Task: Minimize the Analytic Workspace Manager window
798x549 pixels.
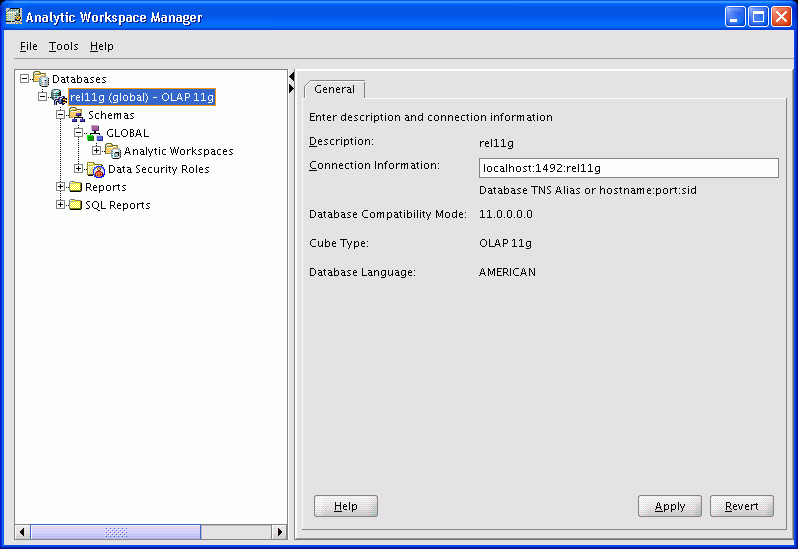Action: point(735,17)
